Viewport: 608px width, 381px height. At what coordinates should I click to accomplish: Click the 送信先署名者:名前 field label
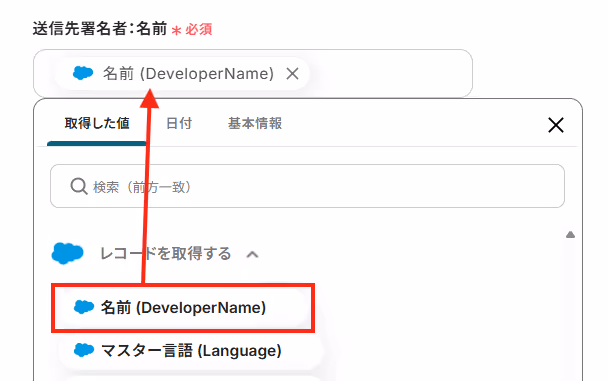point(100,29)
